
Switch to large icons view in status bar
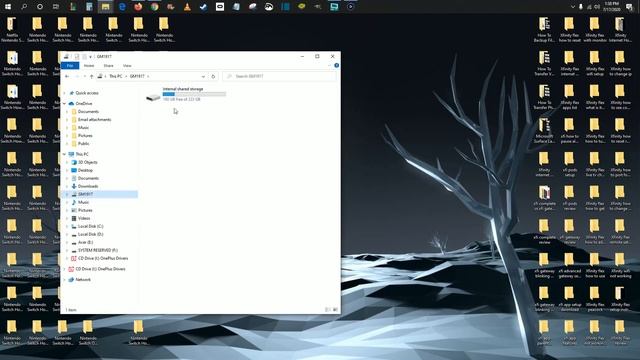click(335, 310)
